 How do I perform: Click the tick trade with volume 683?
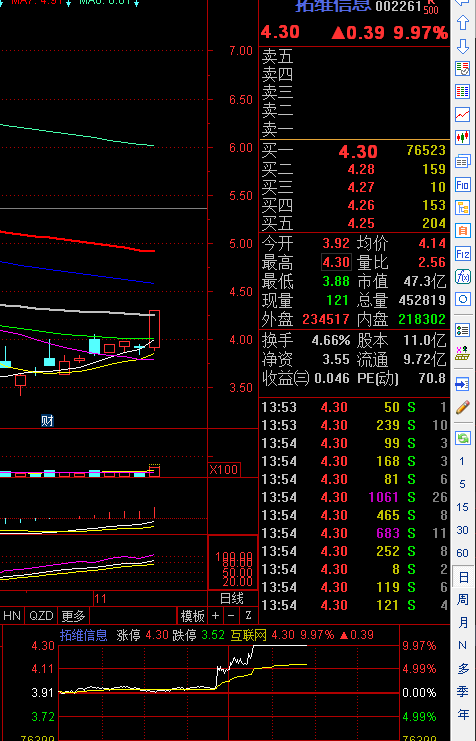click(355, 533)
